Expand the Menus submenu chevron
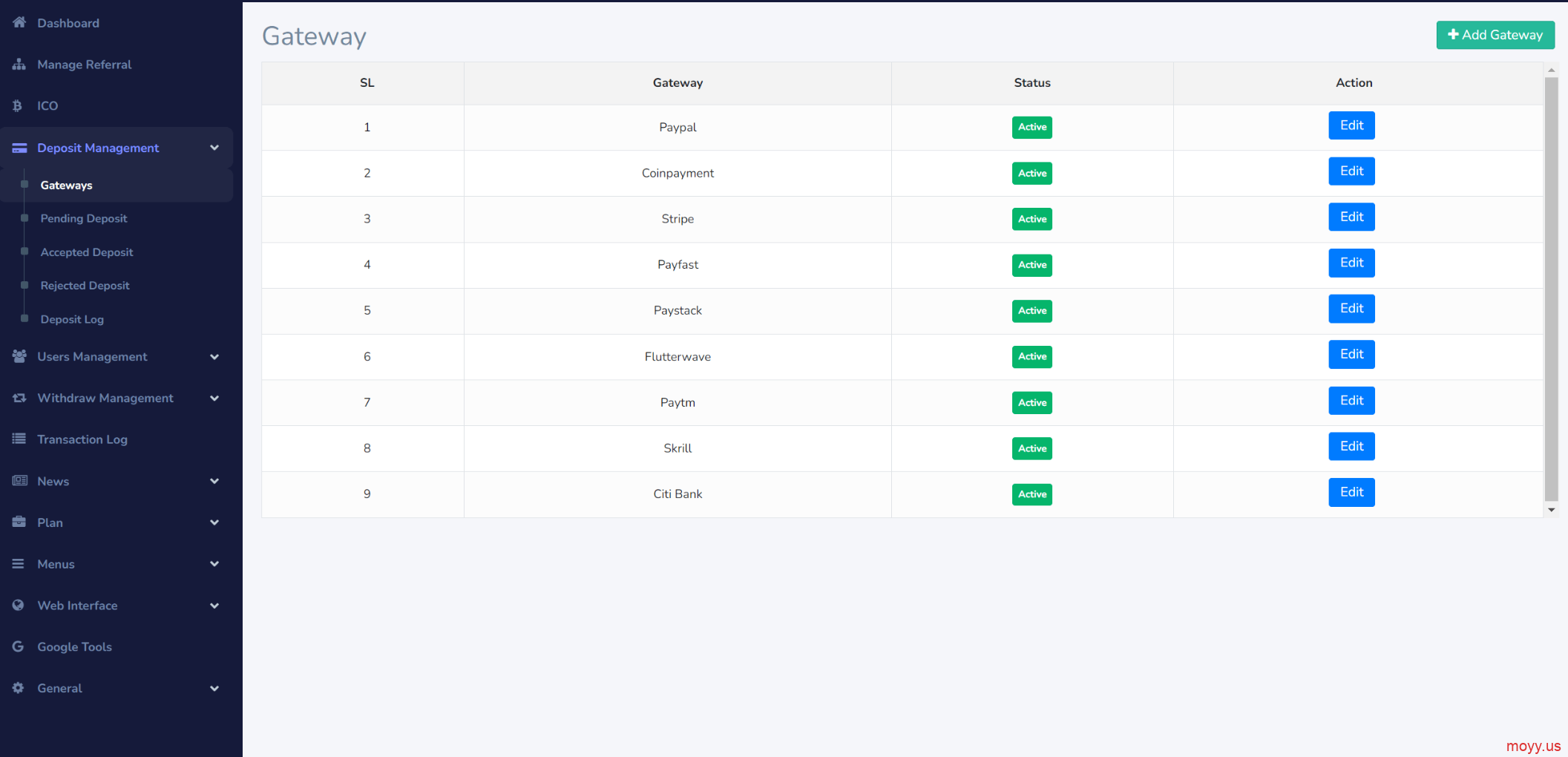The height and width of the screenshot is (757, 1568). [214, 564]
